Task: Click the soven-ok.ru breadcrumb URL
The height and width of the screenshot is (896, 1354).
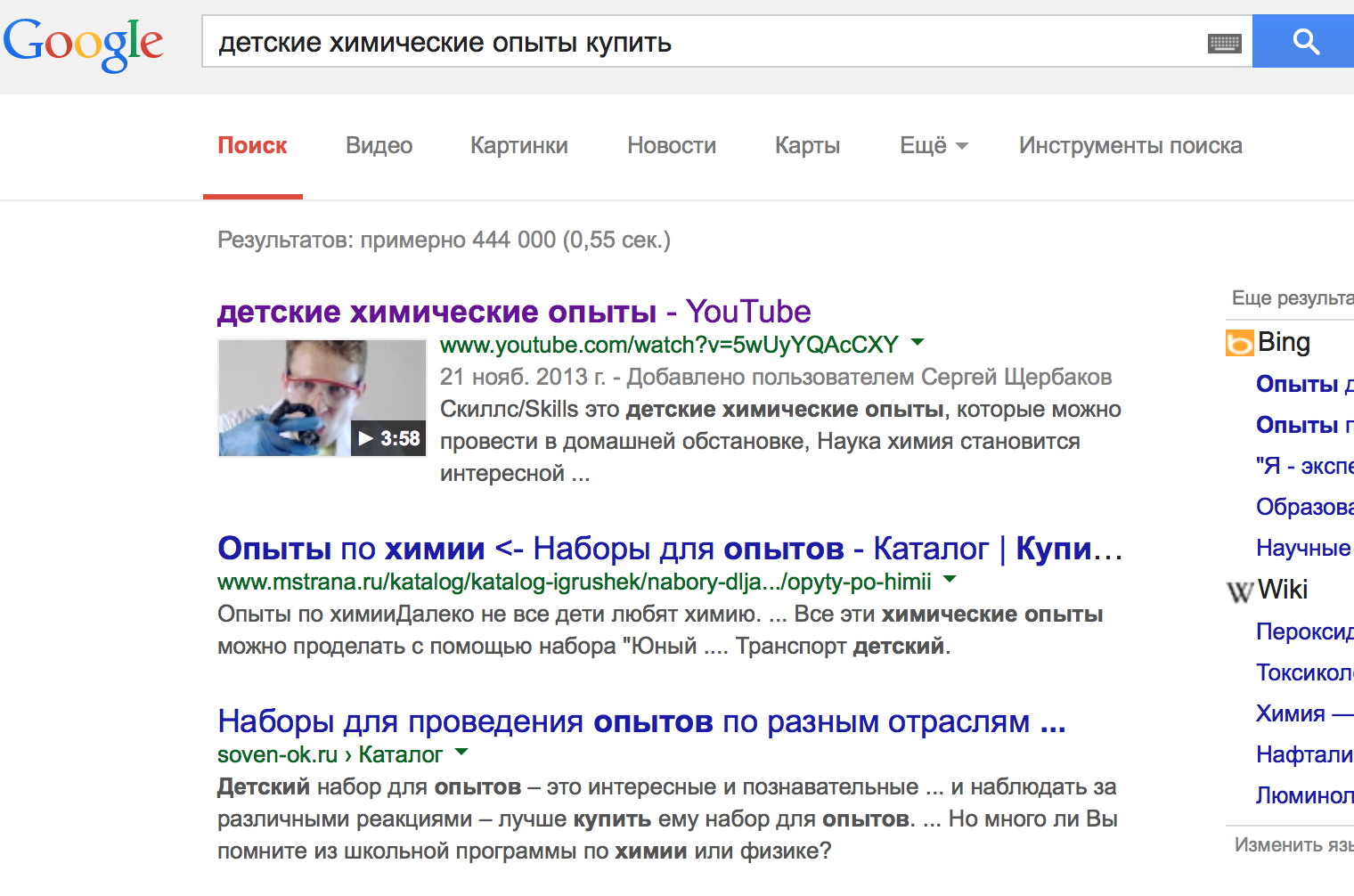Action: pos(330,754)
